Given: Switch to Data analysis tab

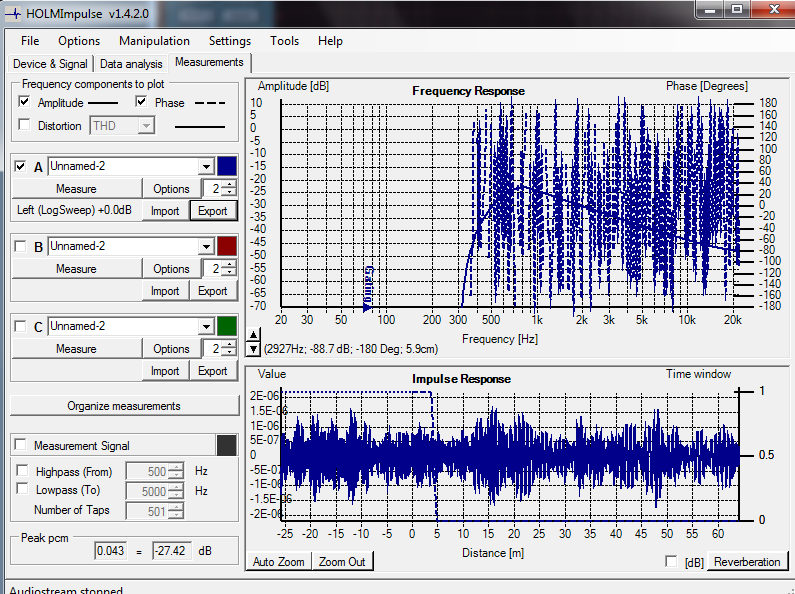Looking at the screenshot, I should [x=131, y=64].
